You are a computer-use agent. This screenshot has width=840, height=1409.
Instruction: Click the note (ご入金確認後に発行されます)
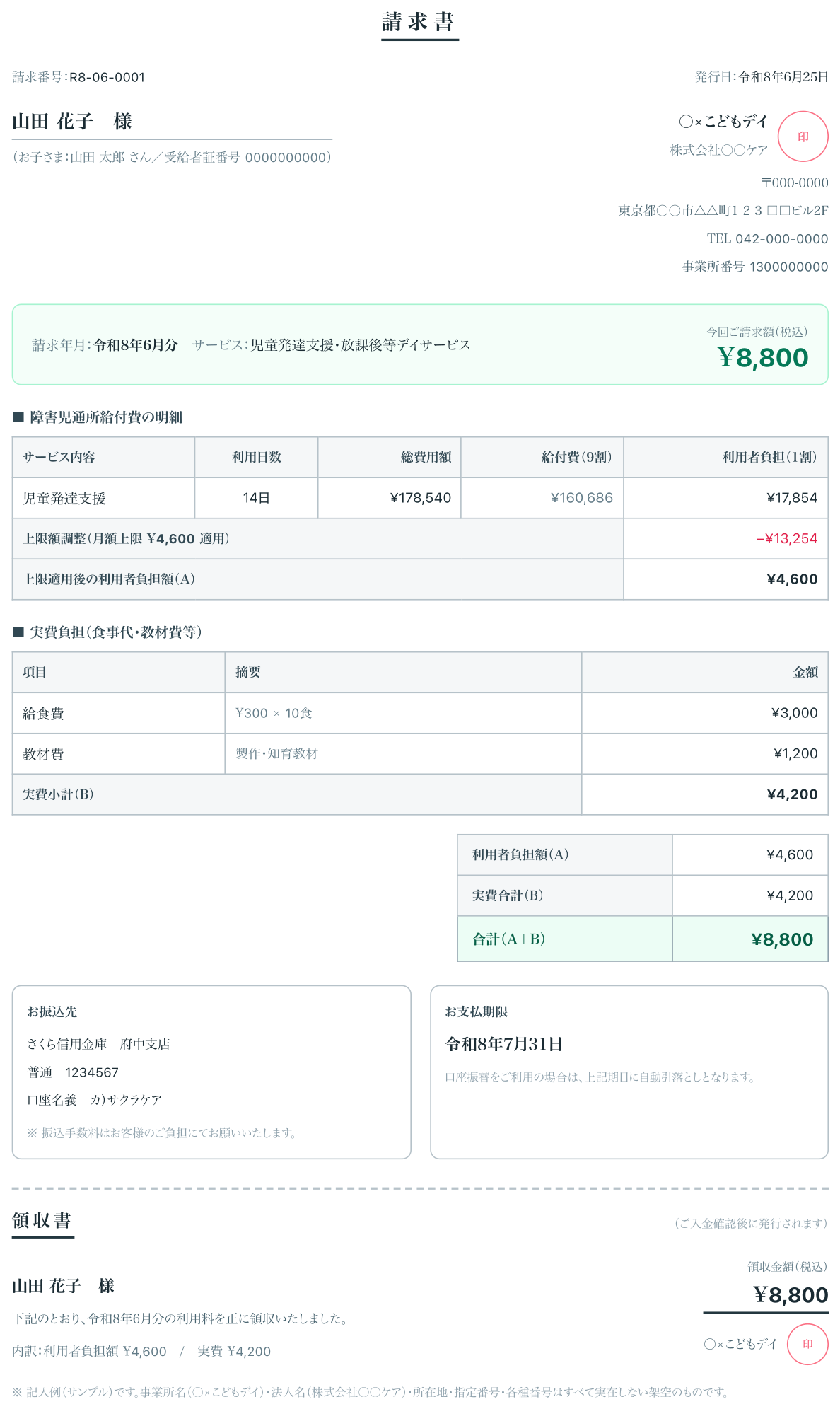(x=750, y=1223)
